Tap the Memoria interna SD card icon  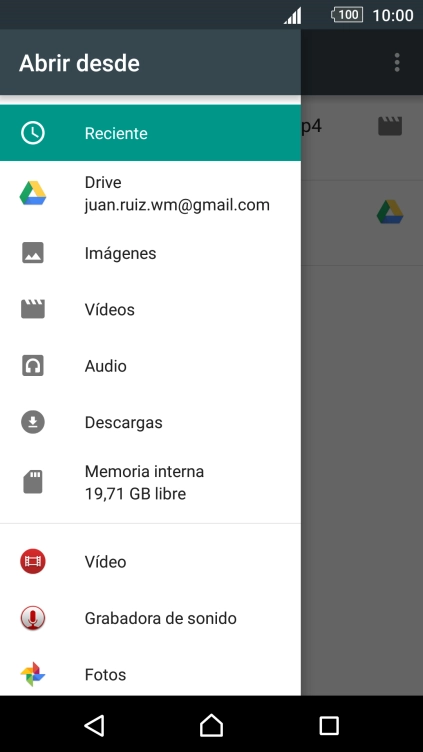pos(33,482)
